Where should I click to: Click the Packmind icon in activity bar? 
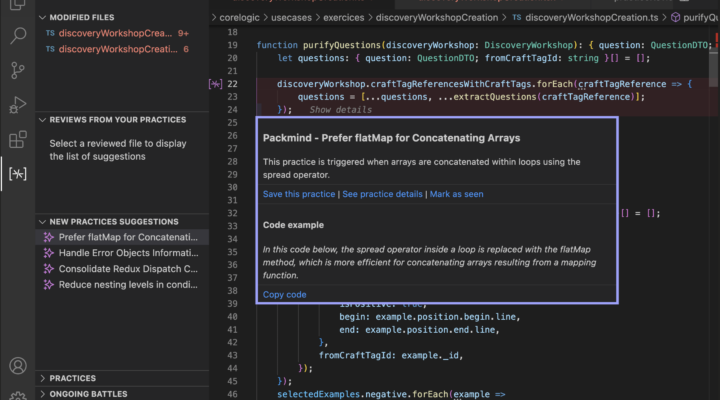point(17,174)
